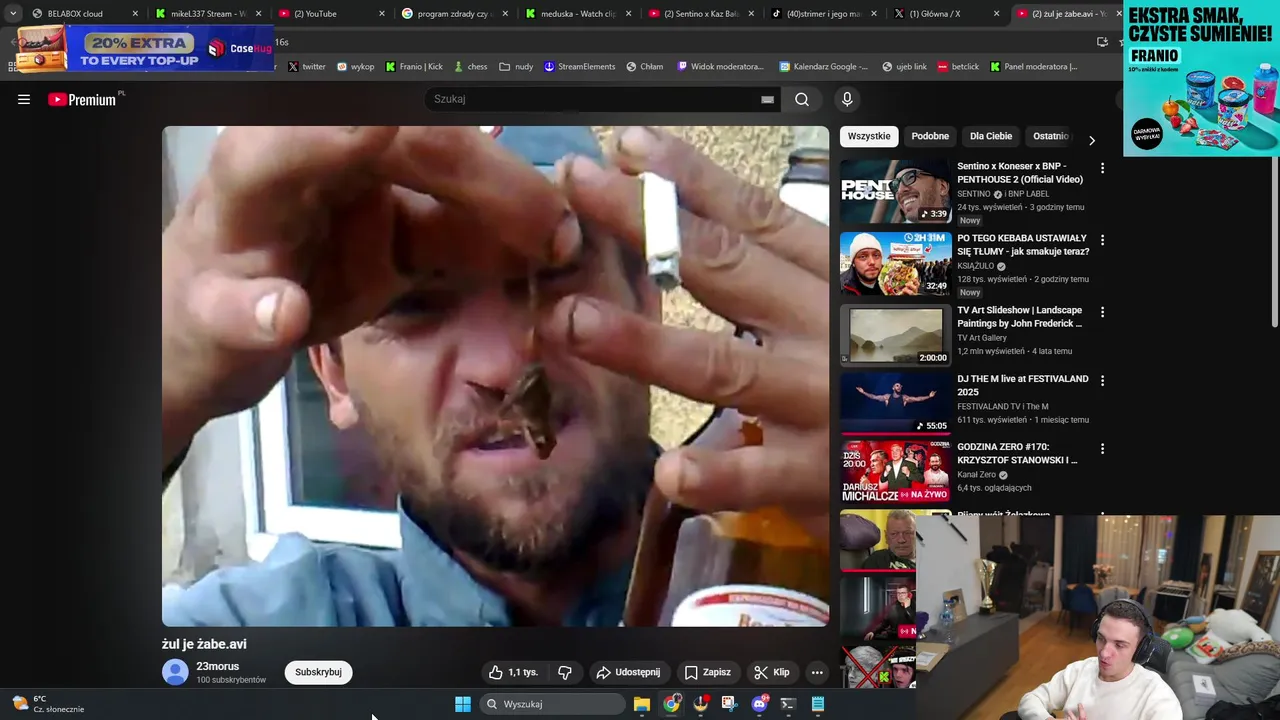This screenshot has height=720, width=1280.
Task: Open the 23morus channel avatar
Action: point(175,672)
